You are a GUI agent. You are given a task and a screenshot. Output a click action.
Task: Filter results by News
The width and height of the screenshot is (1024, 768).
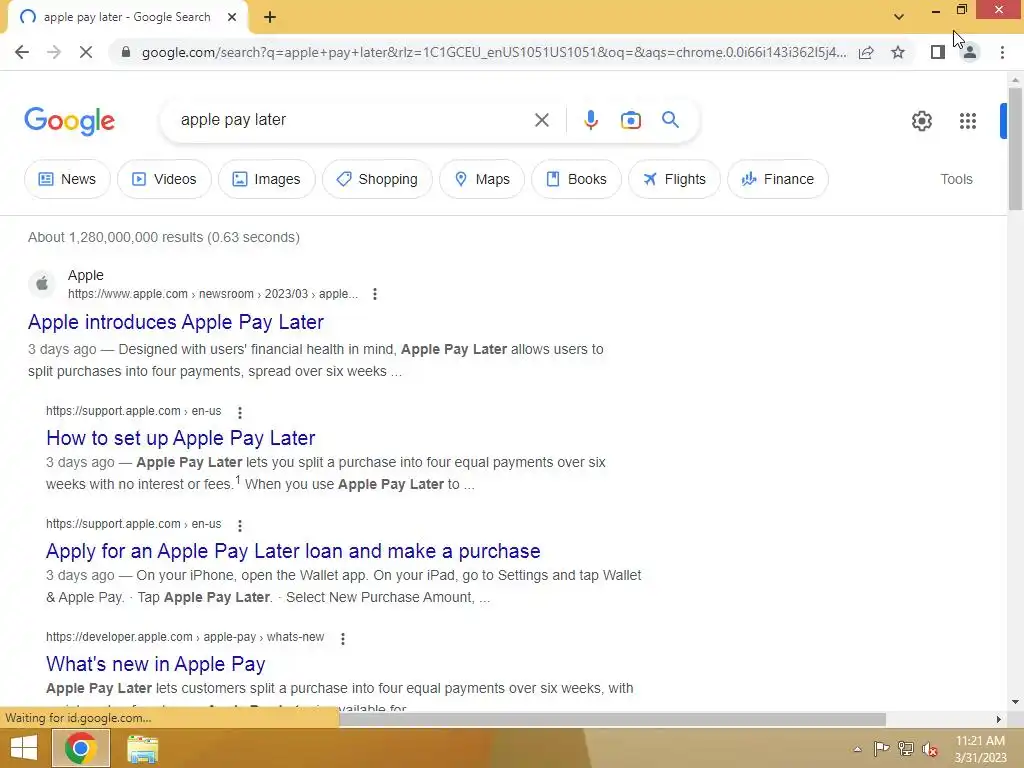pyautogui.click(x=67, y=179)
